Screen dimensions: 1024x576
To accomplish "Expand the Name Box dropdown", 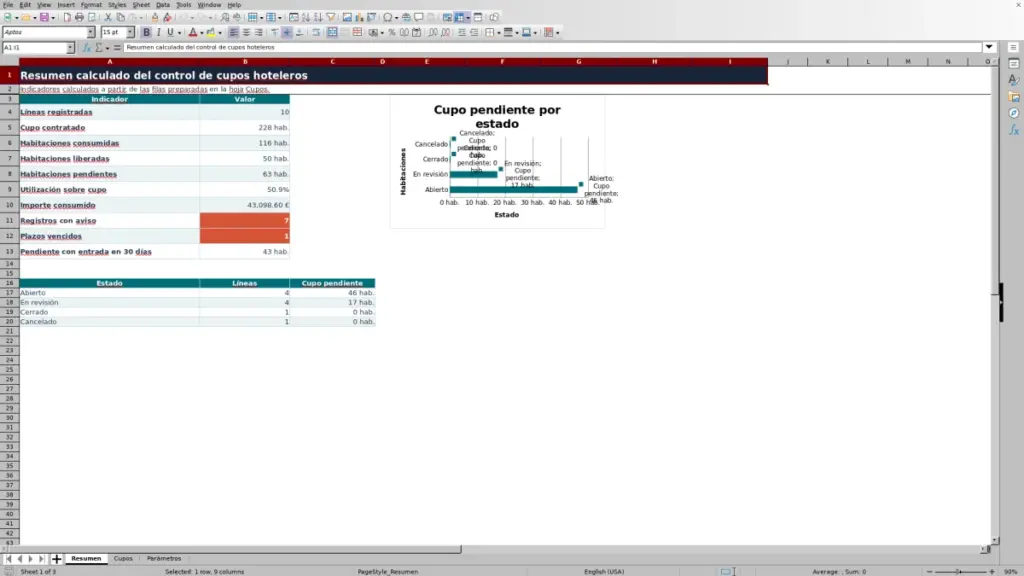I will pyautogui.click(x=70, y=48).
